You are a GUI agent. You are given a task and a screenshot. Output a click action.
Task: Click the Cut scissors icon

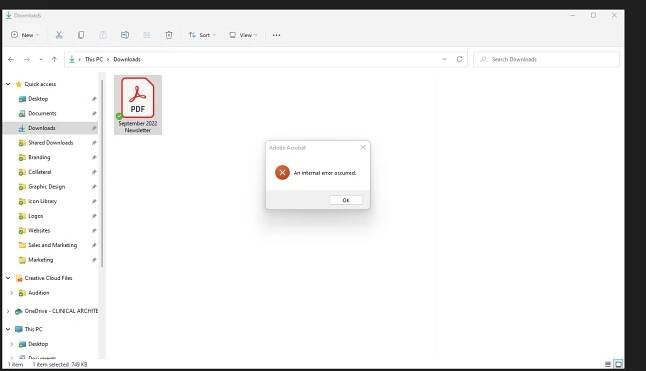[x=59, y=35]
